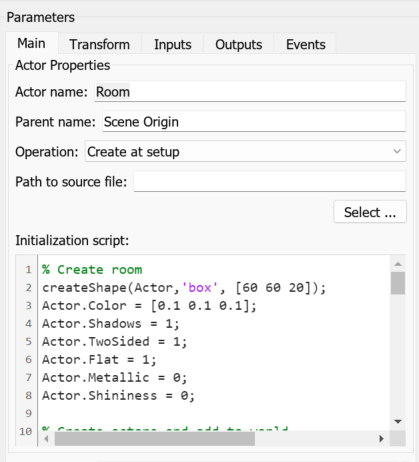Click the vertical scrollbar thumb
The image size is (419, 462).
click(x=398, y=283)
